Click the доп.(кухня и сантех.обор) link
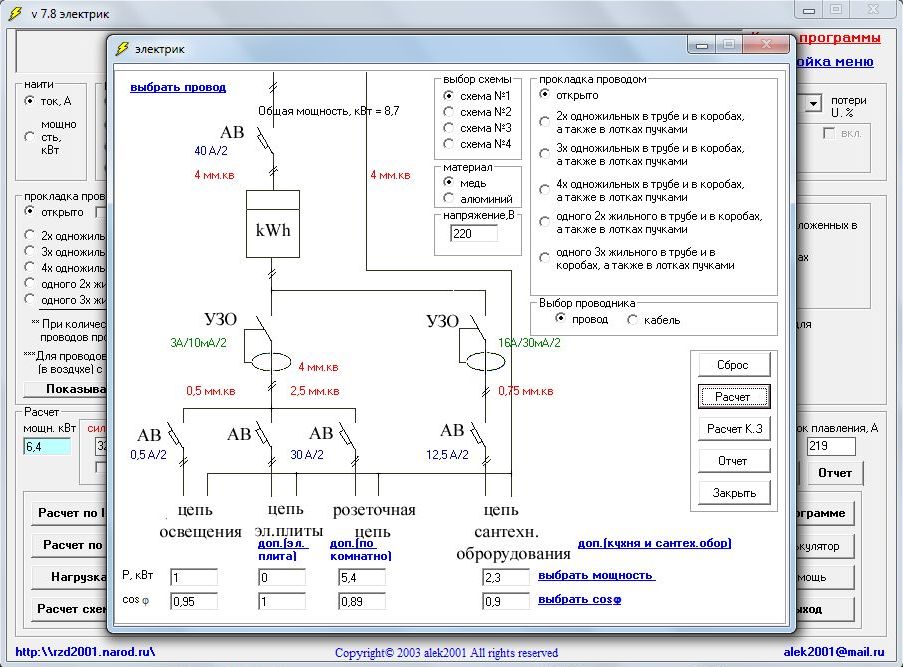Viewport: 903px width, 667px height. [x=654, y=543]
